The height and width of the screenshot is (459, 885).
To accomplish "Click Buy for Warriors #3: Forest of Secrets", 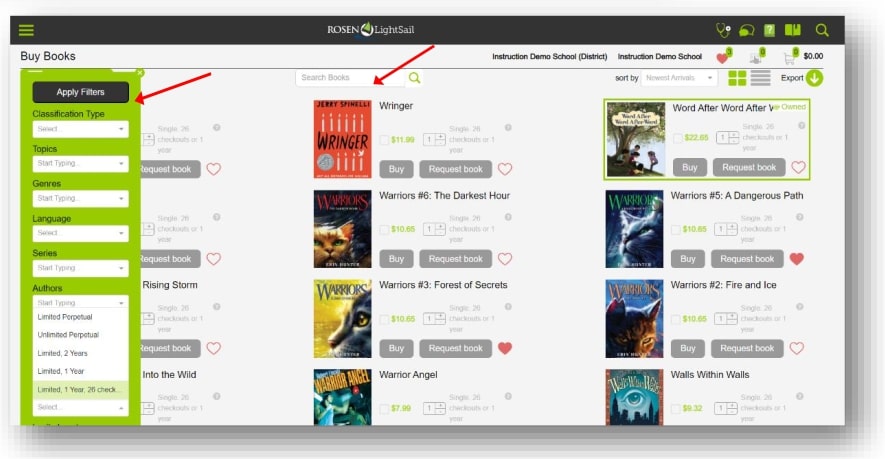I will tap(396, 348).
